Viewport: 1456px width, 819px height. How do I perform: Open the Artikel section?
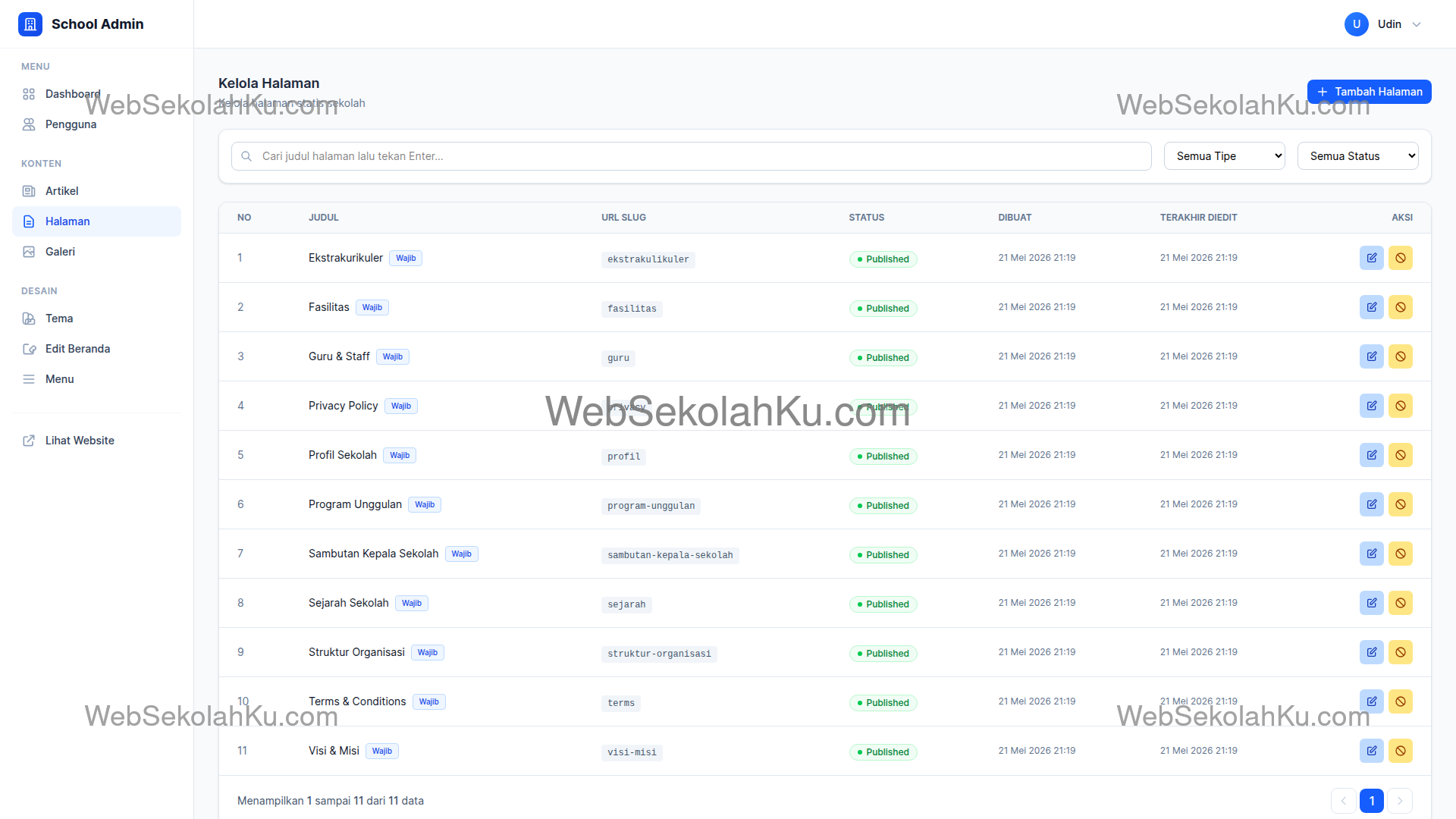click(x=96, y=191)
